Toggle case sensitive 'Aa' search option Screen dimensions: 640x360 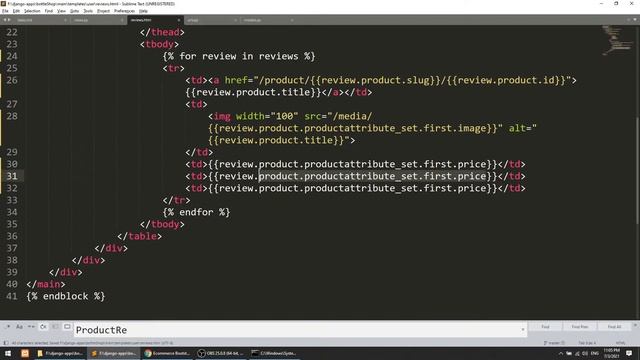click(x=19, y=327)
